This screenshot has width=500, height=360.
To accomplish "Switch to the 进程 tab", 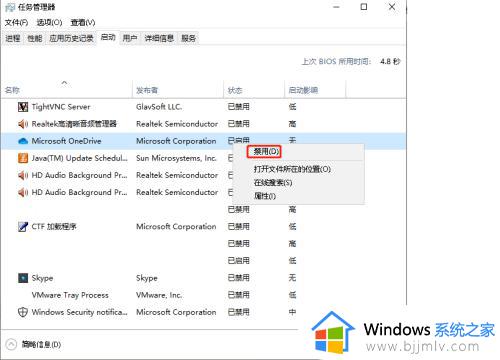I will pyautogui.click(x=13, y=38).
